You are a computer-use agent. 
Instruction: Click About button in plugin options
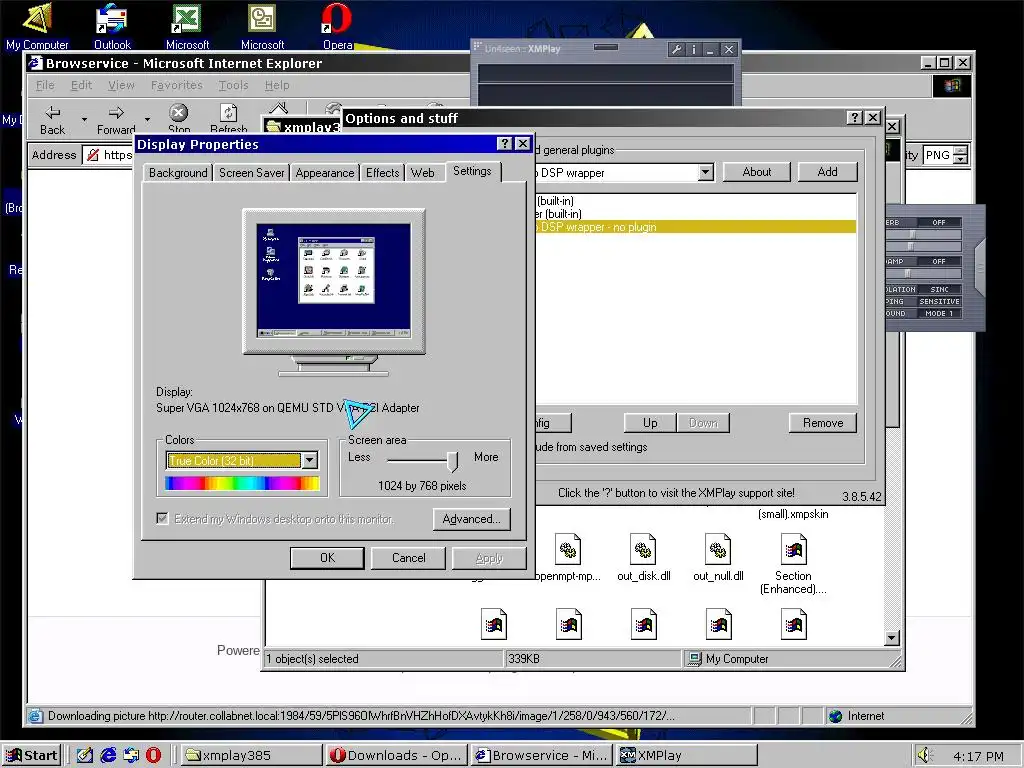[756, 172]
